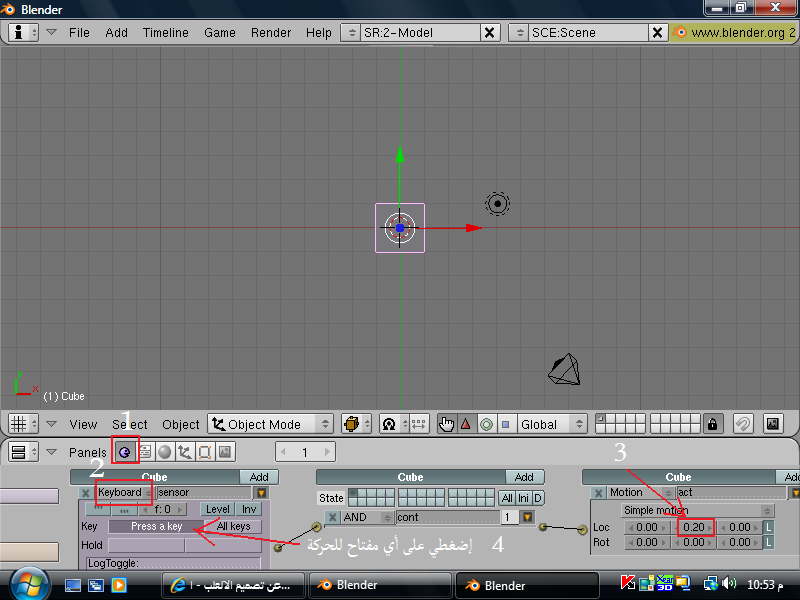Open the Help menu
Image resolution: width=800 pixels, height=600 pixels.
pos(319,33)
